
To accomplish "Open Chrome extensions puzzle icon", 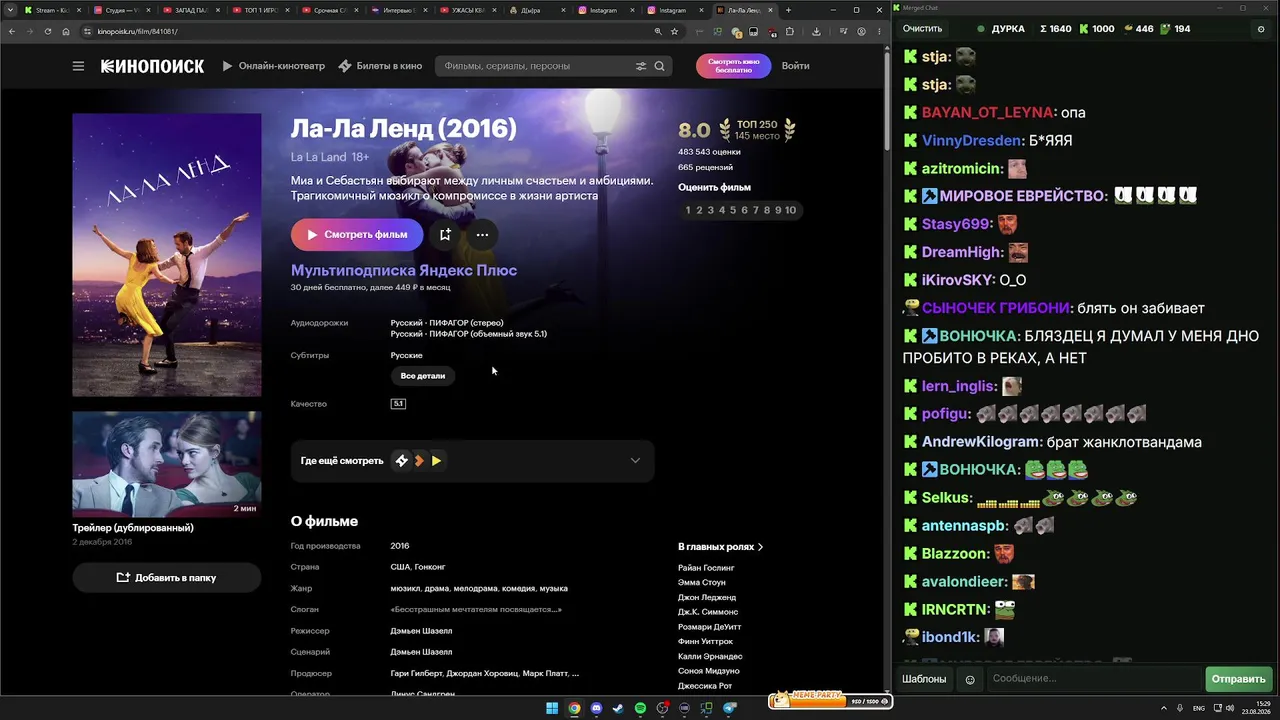I will click(x=789, y=31).
